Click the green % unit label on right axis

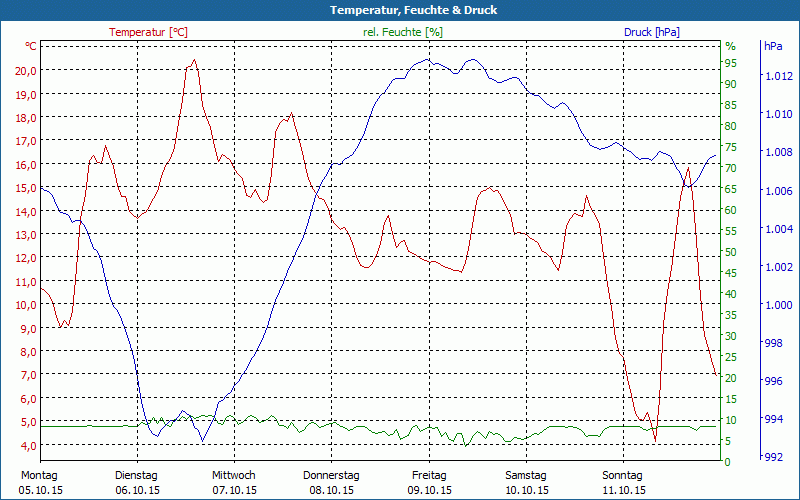pos(730,46)
